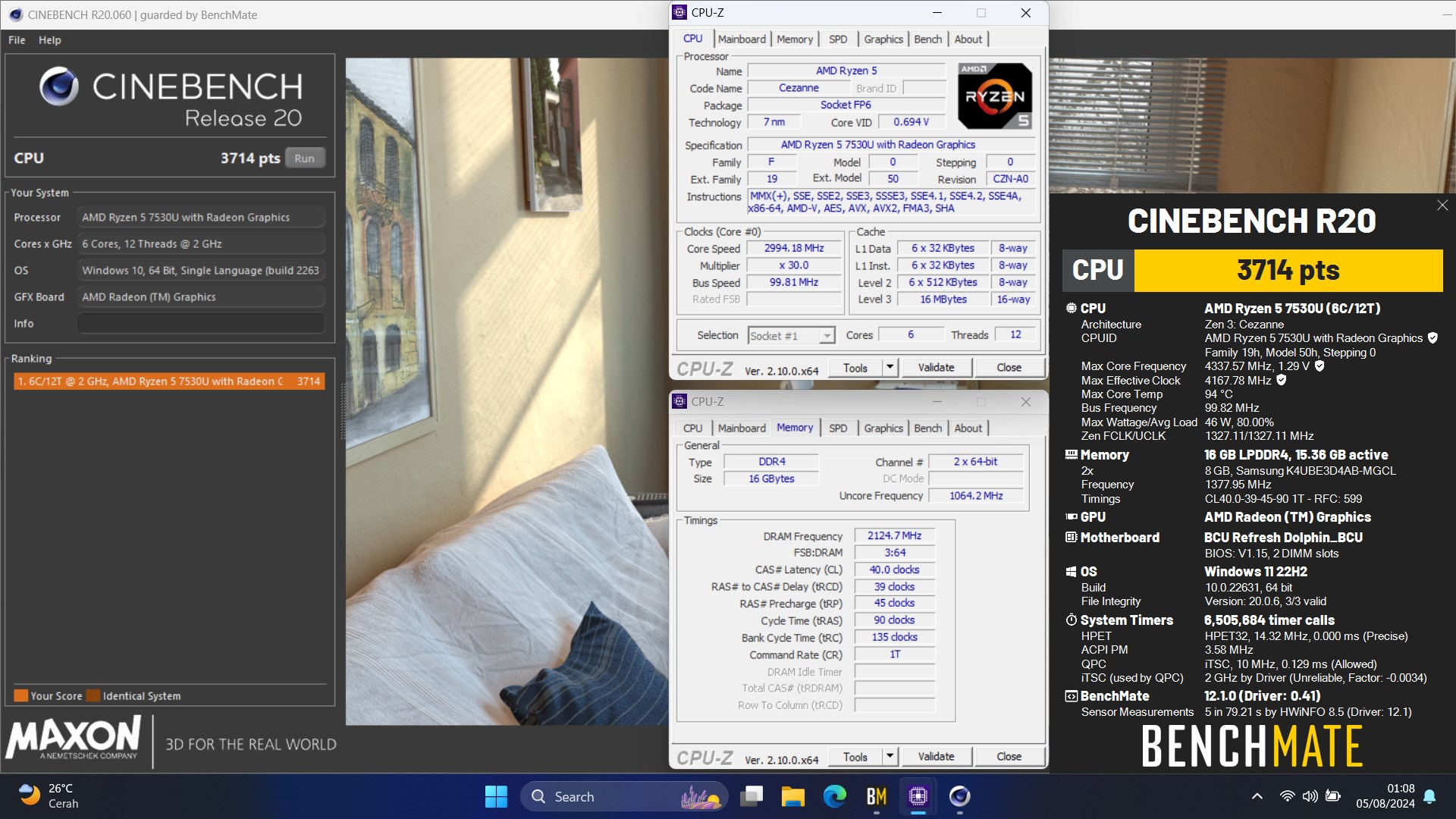This screenshot has height=819, width=1456.
Task: Click the AMD Ryzen 5 logo in CPU-Z
Action: coord(994,96)
